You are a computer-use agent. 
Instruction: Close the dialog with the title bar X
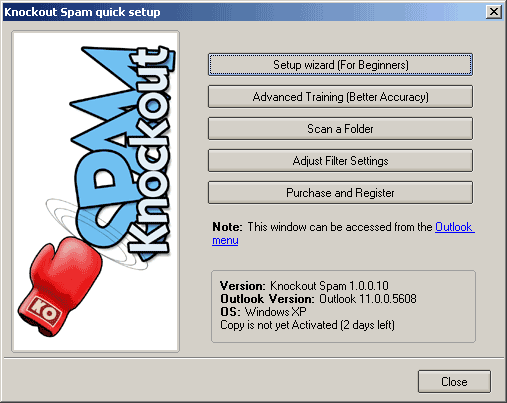pos(494,12)
